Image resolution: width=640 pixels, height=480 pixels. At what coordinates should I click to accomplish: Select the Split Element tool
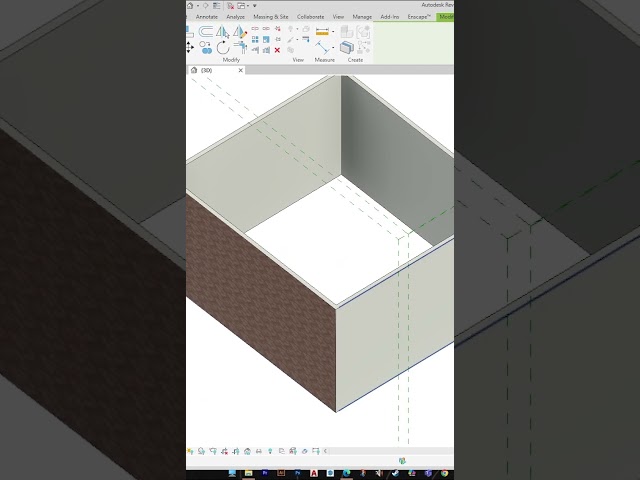point(255,29)
